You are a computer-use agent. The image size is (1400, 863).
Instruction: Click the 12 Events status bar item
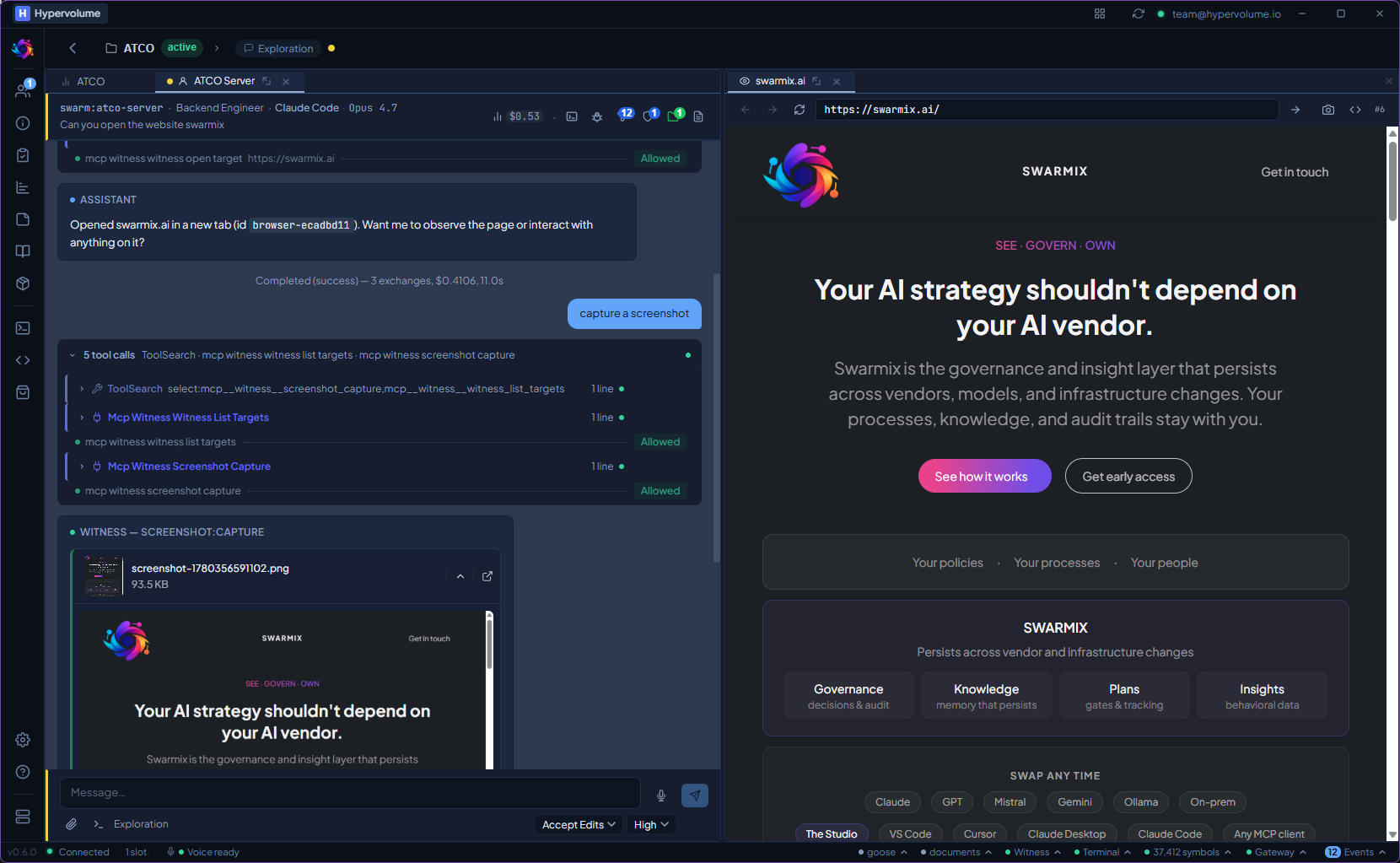pyautogui.click(x=1355, y=852)
